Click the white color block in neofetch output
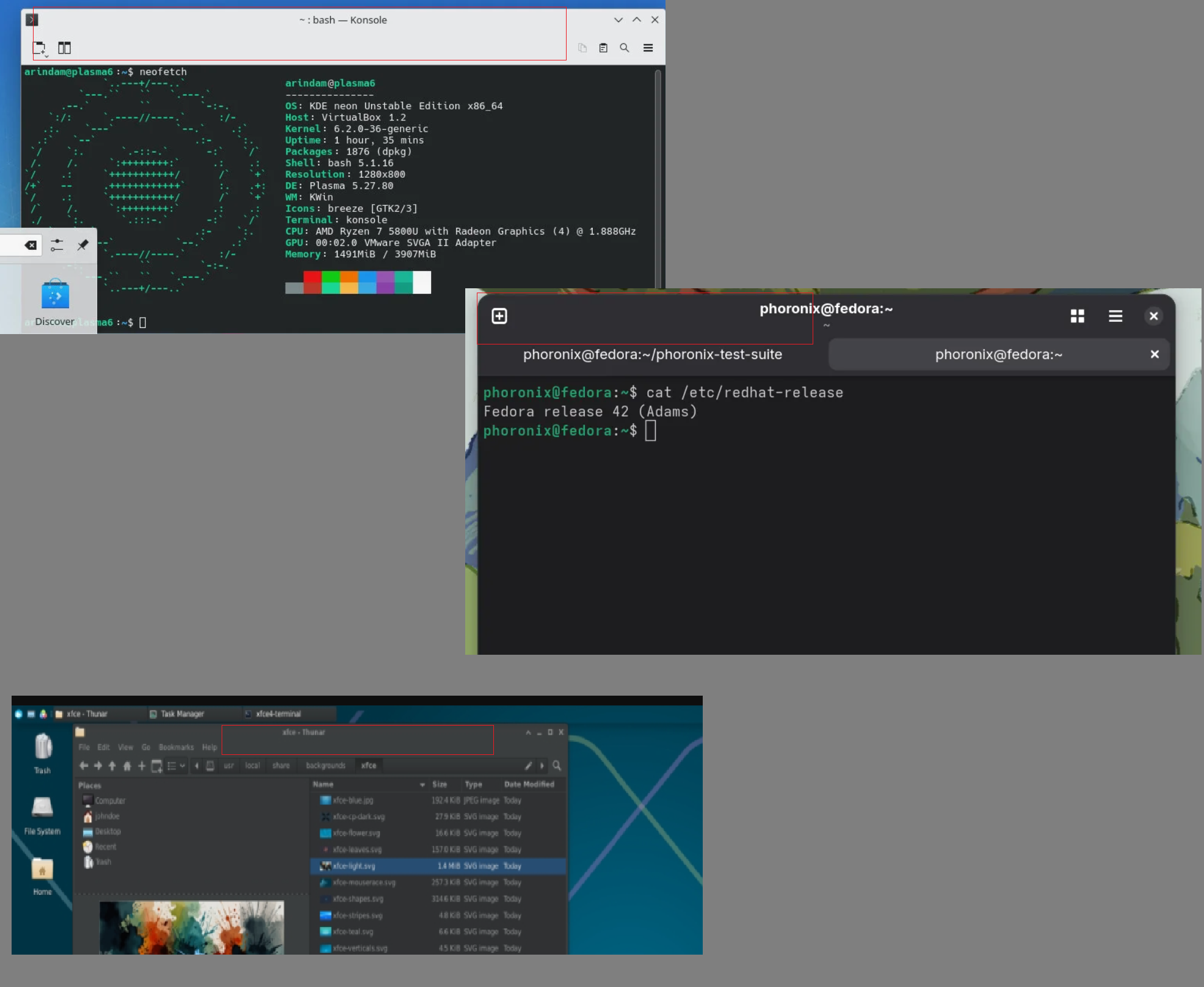The width and height of the screenshot is (1204, 987). coord(422,282)
